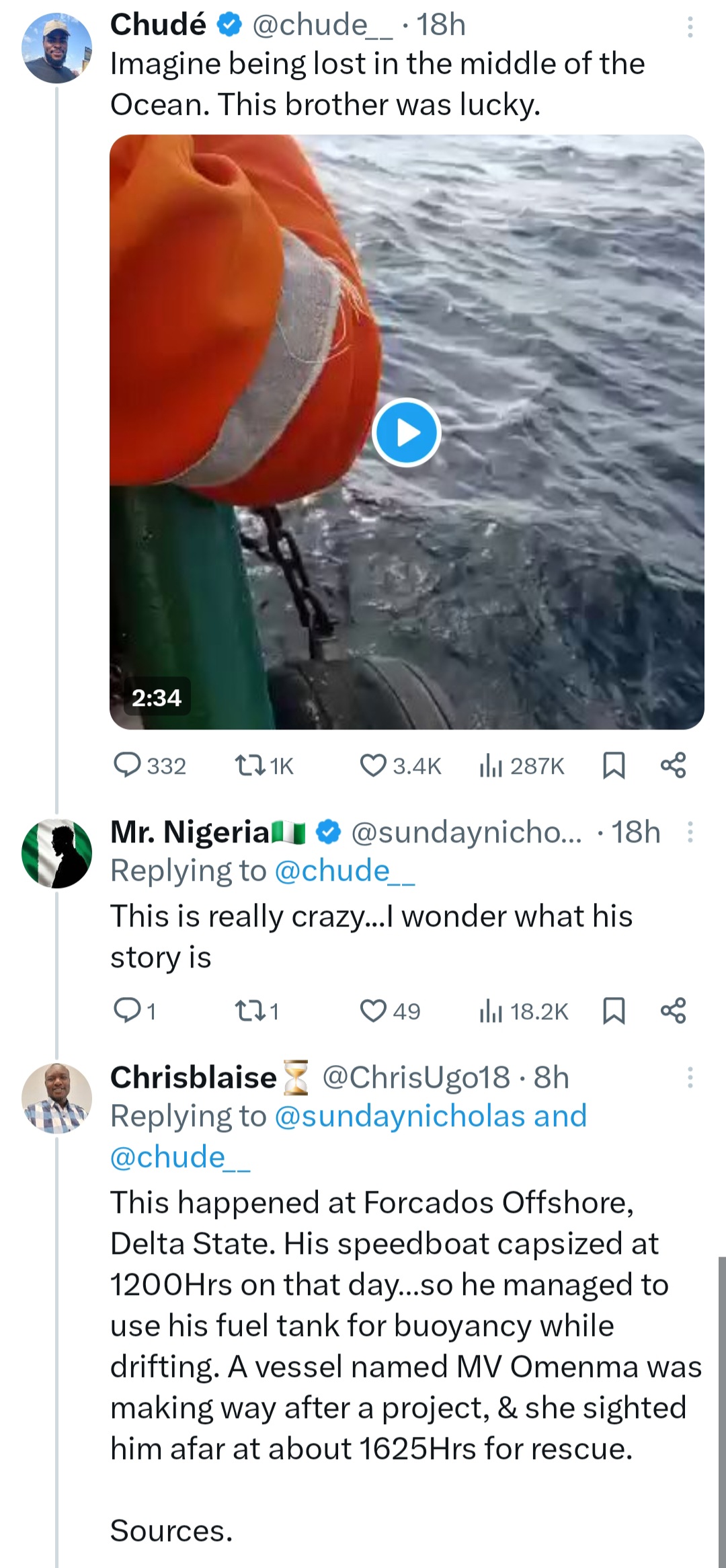726x1568 pixels.
Task: Open more options on Mr. Nigeria's reply
Action: (x=690, y=832)
